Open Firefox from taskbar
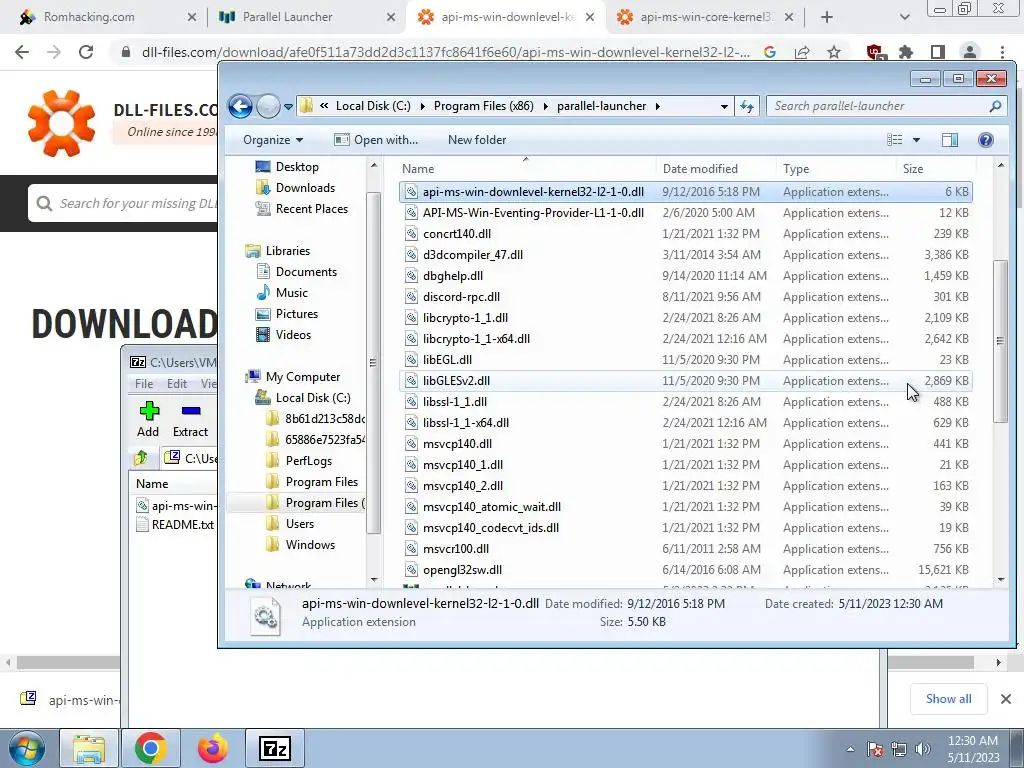The width and height of the screenshot is (1024, 768). click(x=213, y=748)
